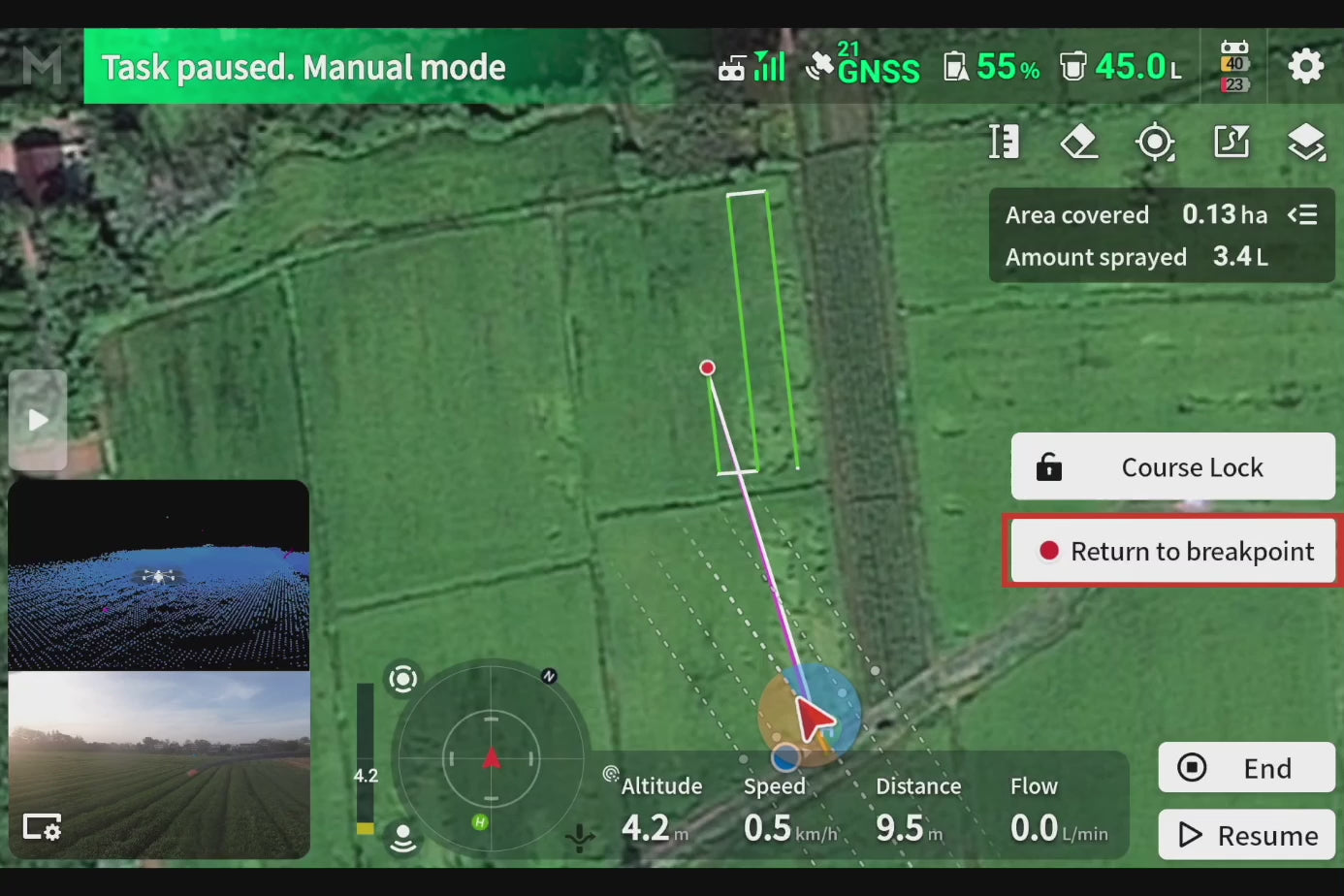Toggle the radar display icon above compass
Screen dimensions: 1344x896
point(402,679)
